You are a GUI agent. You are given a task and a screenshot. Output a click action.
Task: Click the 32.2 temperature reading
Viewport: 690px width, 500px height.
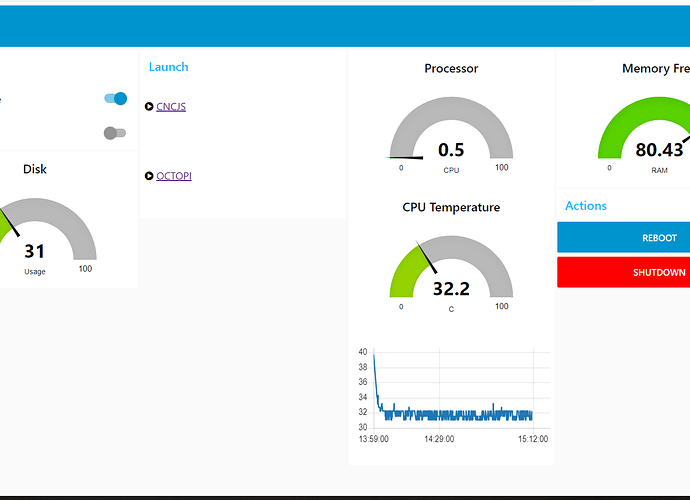(x=451, y=289)
